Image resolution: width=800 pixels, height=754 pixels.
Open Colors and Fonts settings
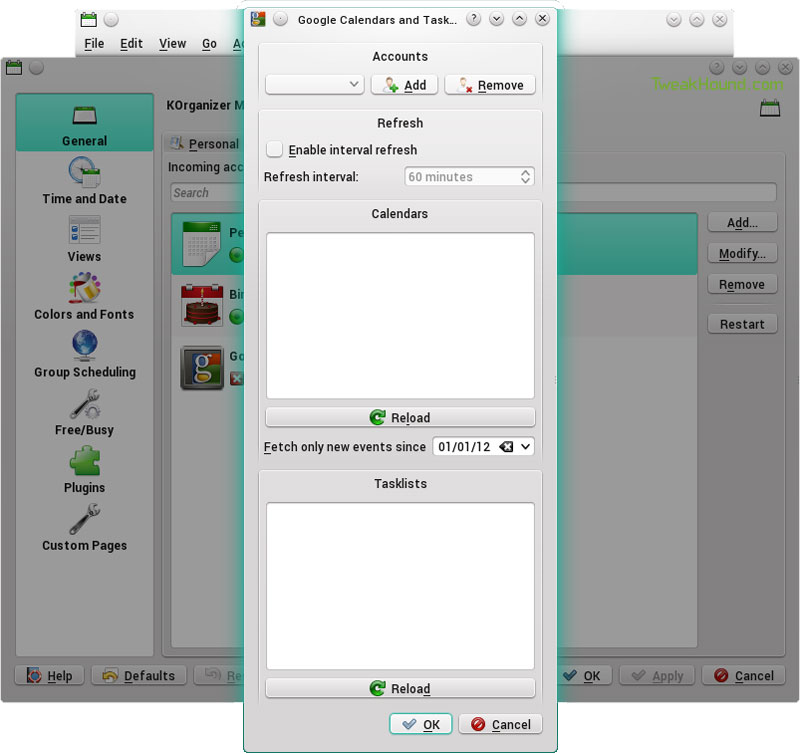click(x=85, y=296)
